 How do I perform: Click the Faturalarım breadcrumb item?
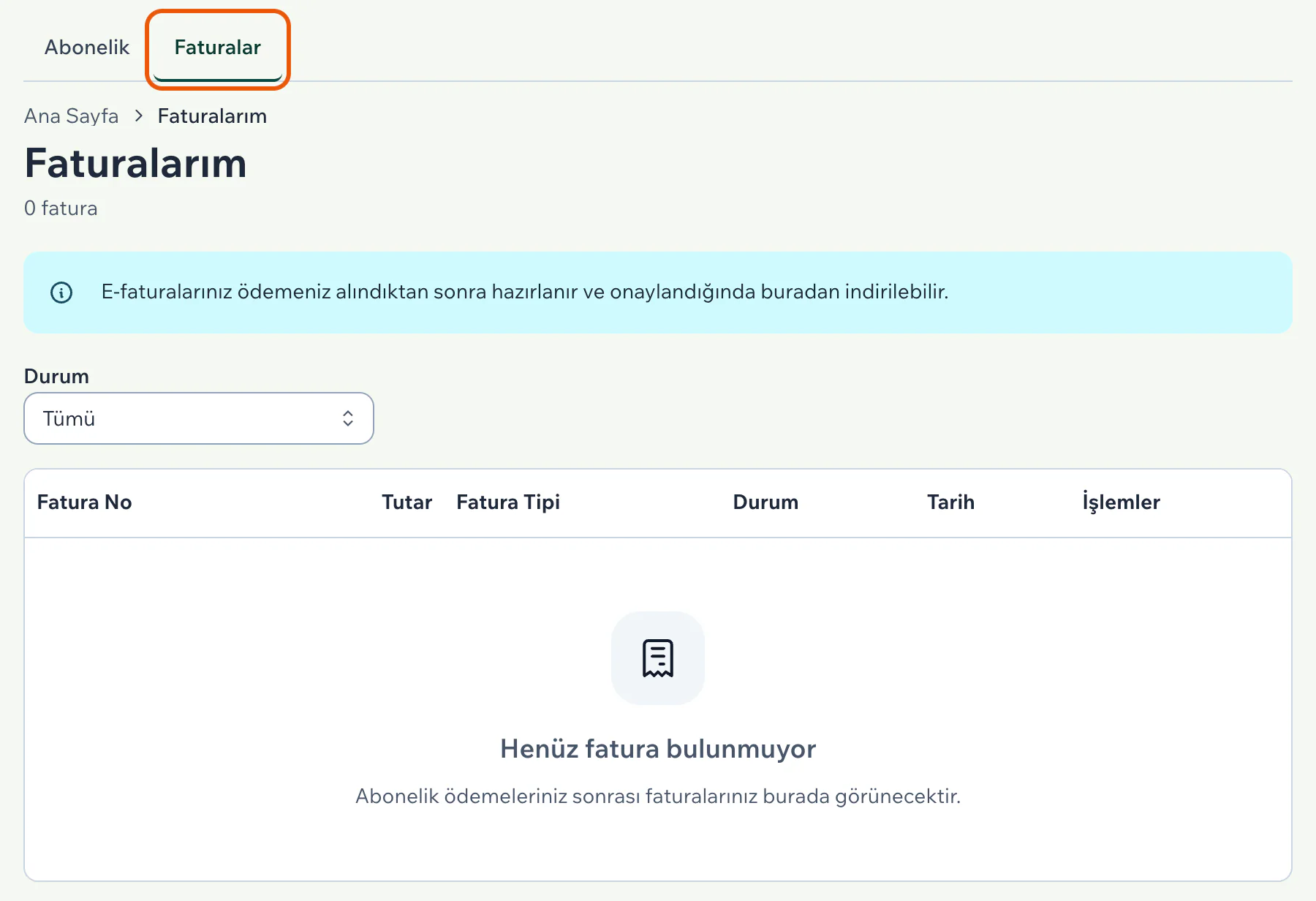point(212,116)
